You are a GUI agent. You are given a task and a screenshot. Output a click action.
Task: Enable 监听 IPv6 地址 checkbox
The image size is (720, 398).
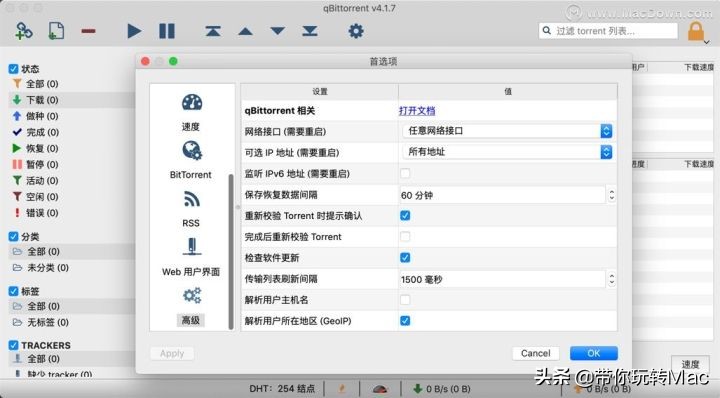[x=405, y=174]
